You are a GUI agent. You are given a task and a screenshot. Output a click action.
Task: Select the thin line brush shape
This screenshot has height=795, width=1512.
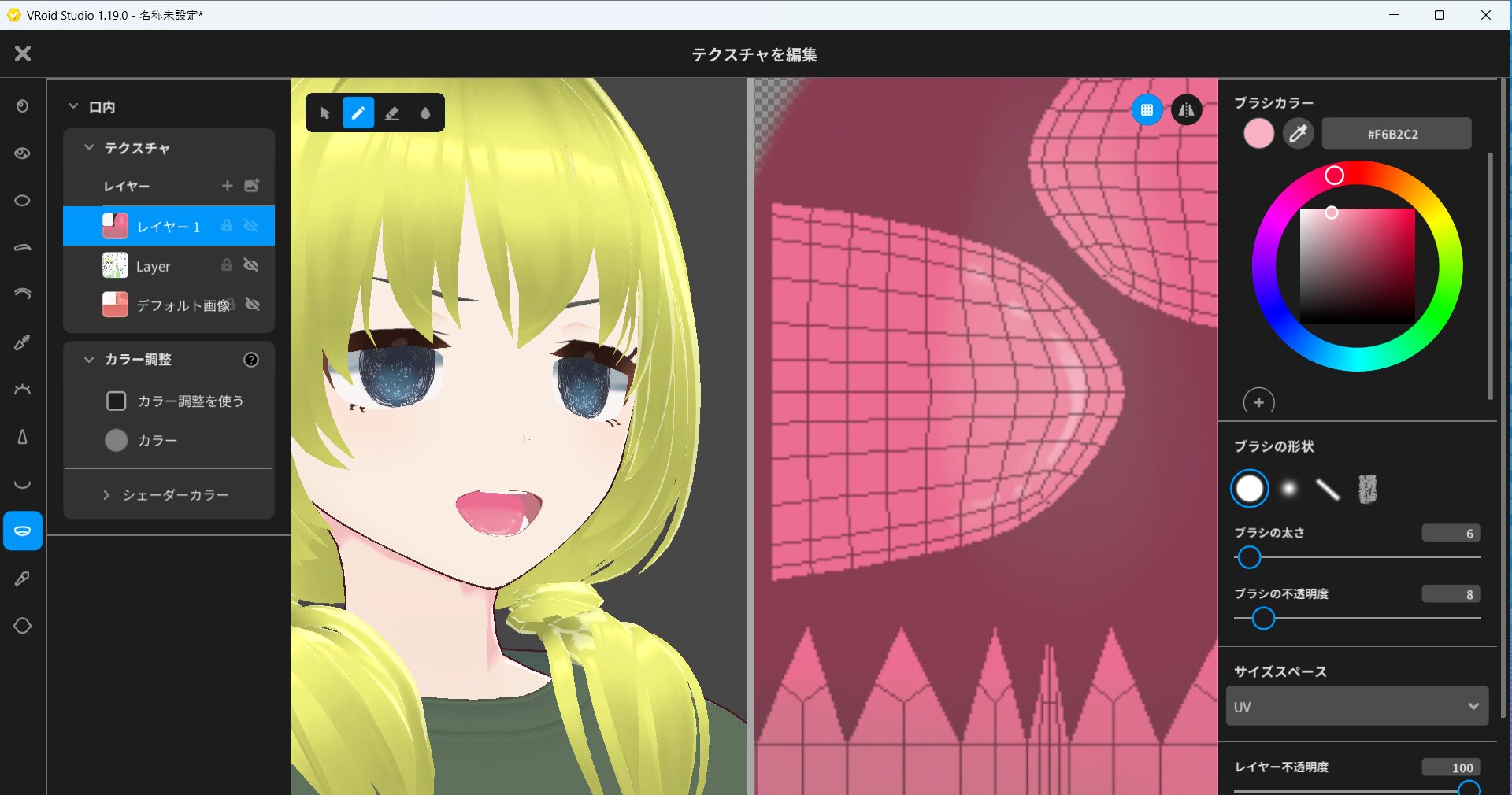pyautogui.click(x=1328, y=489)
